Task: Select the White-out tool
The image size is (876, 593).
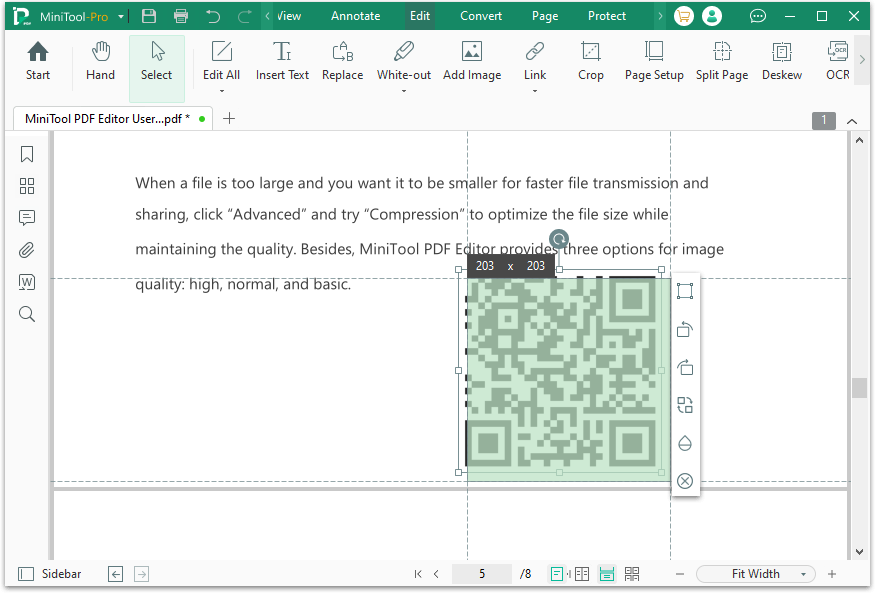Action: coord(404,61)
